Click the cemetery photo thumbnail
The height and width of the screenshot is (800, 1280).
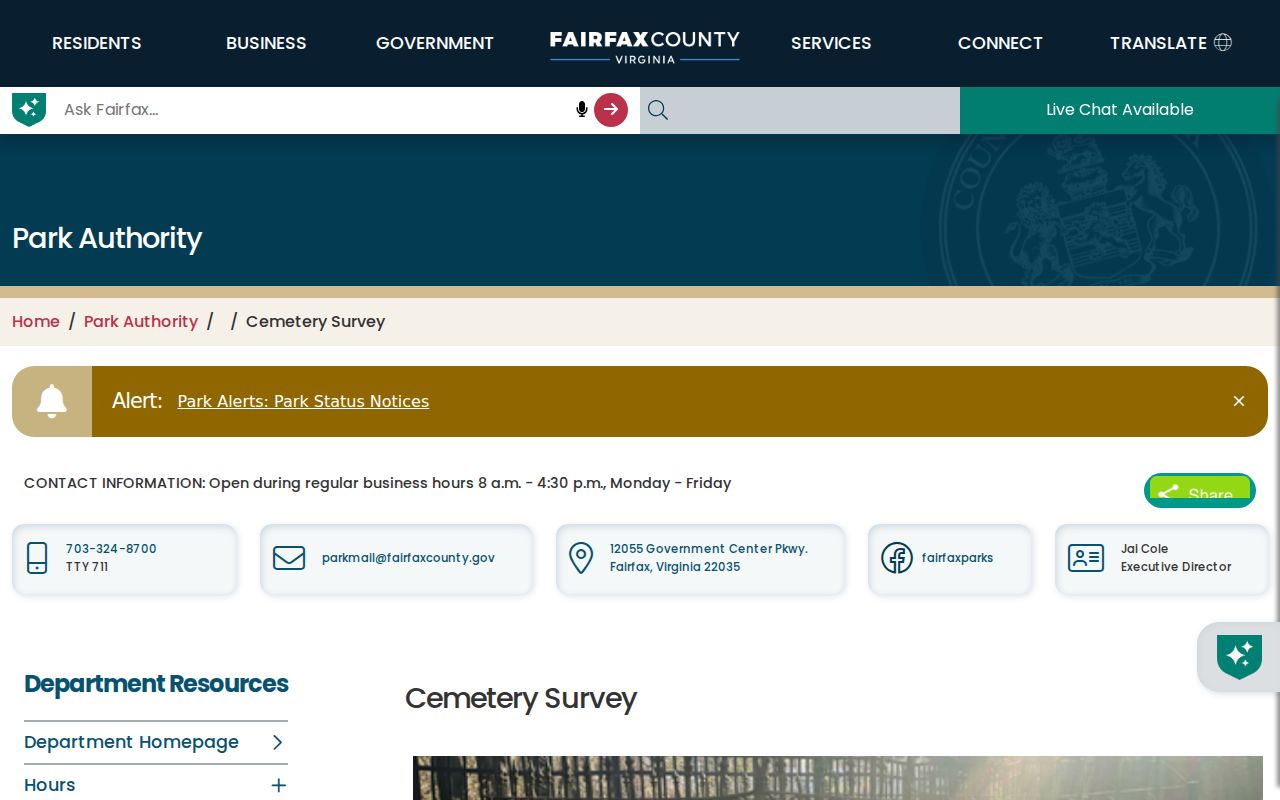click(x=838, y=778)
